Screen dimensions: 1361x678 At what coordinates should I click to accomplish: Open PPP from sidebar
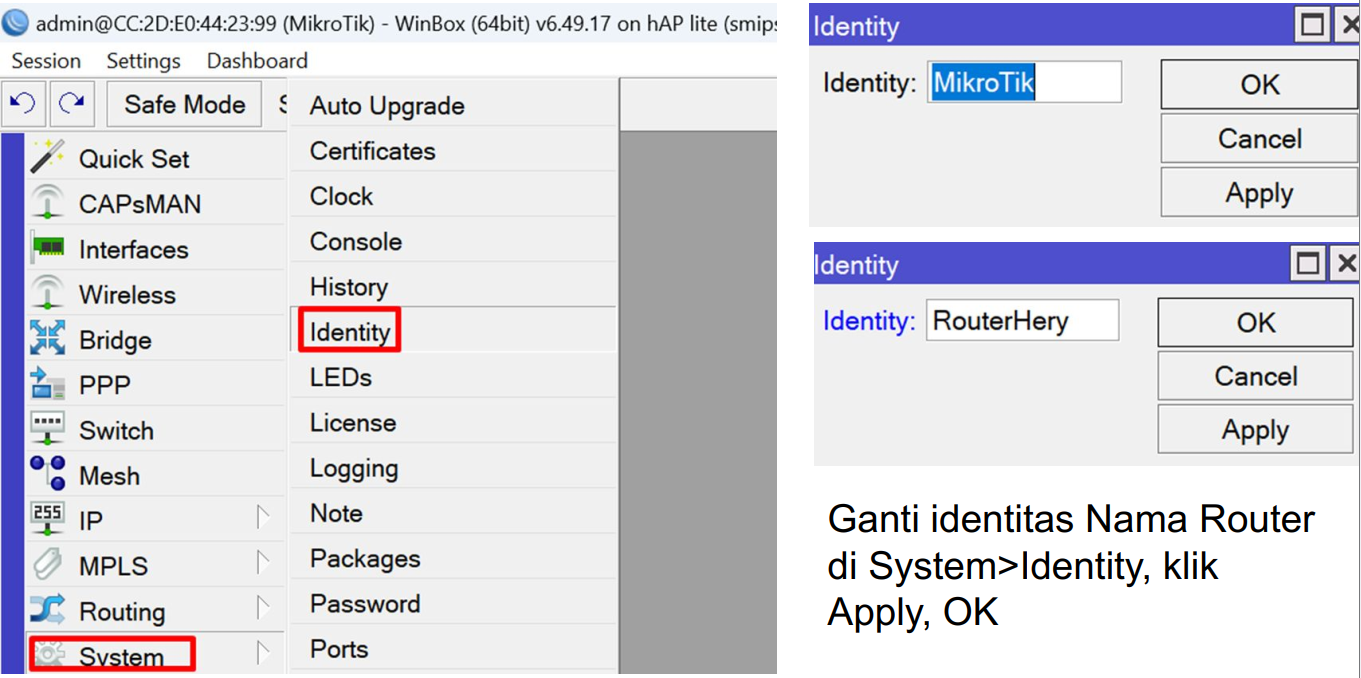click(105, 385)
